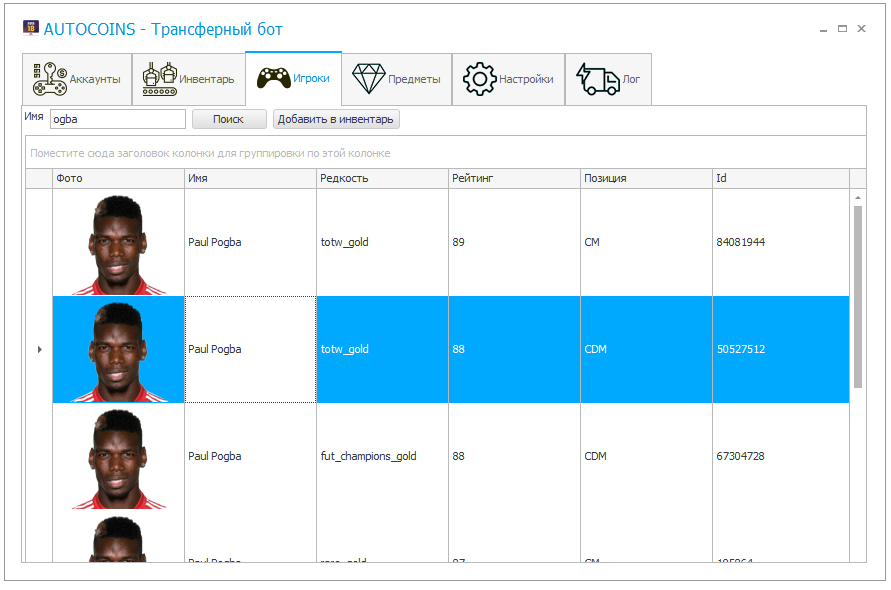Click Pogba photo in the highlighted row
Screen dimensions: 891x590
(x=119, y=352)
